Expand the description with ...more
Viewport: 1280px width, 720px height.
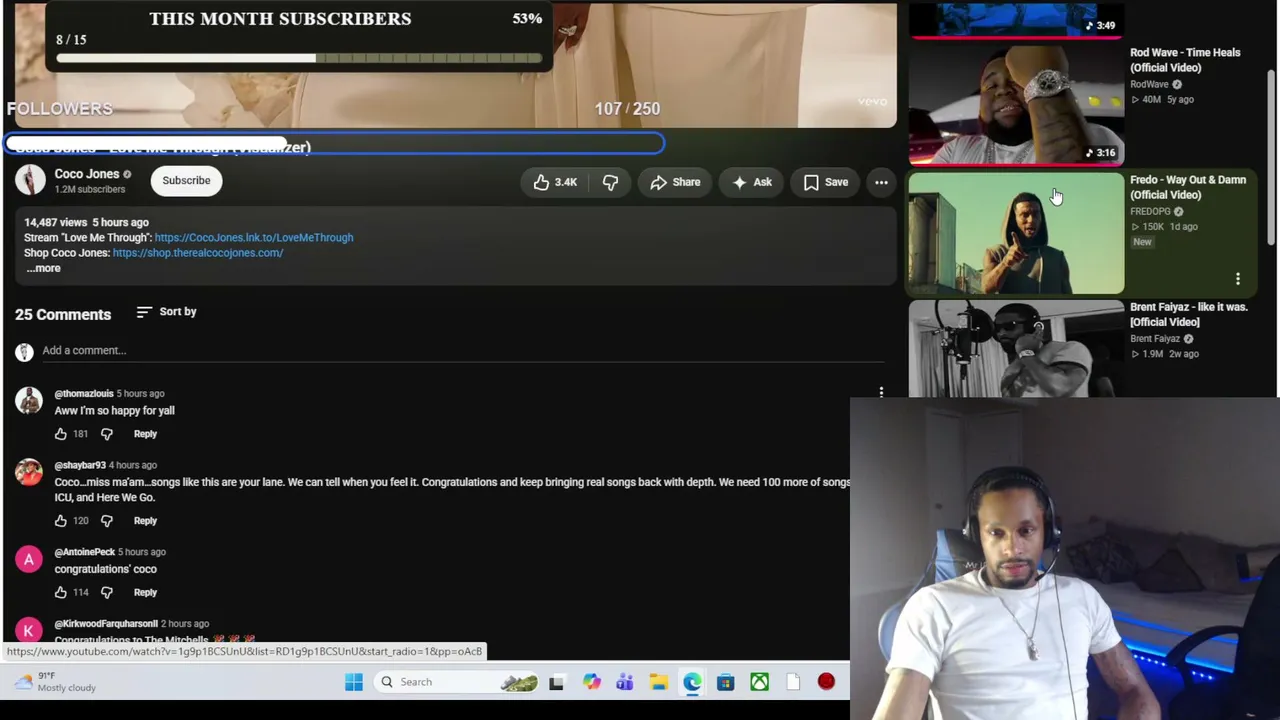point(43,268)
